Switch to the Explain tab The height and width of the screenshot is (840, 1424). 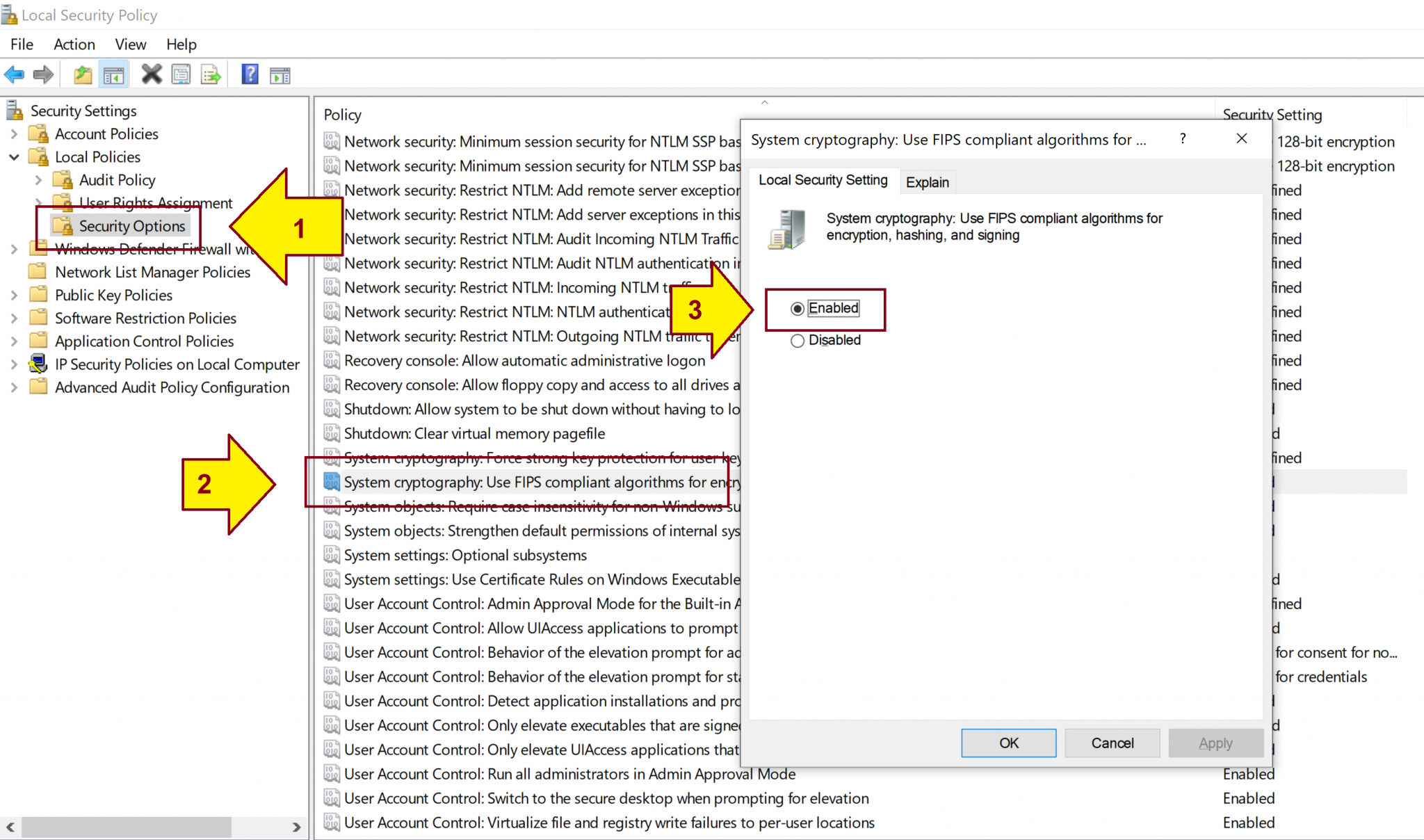(928, 181)
